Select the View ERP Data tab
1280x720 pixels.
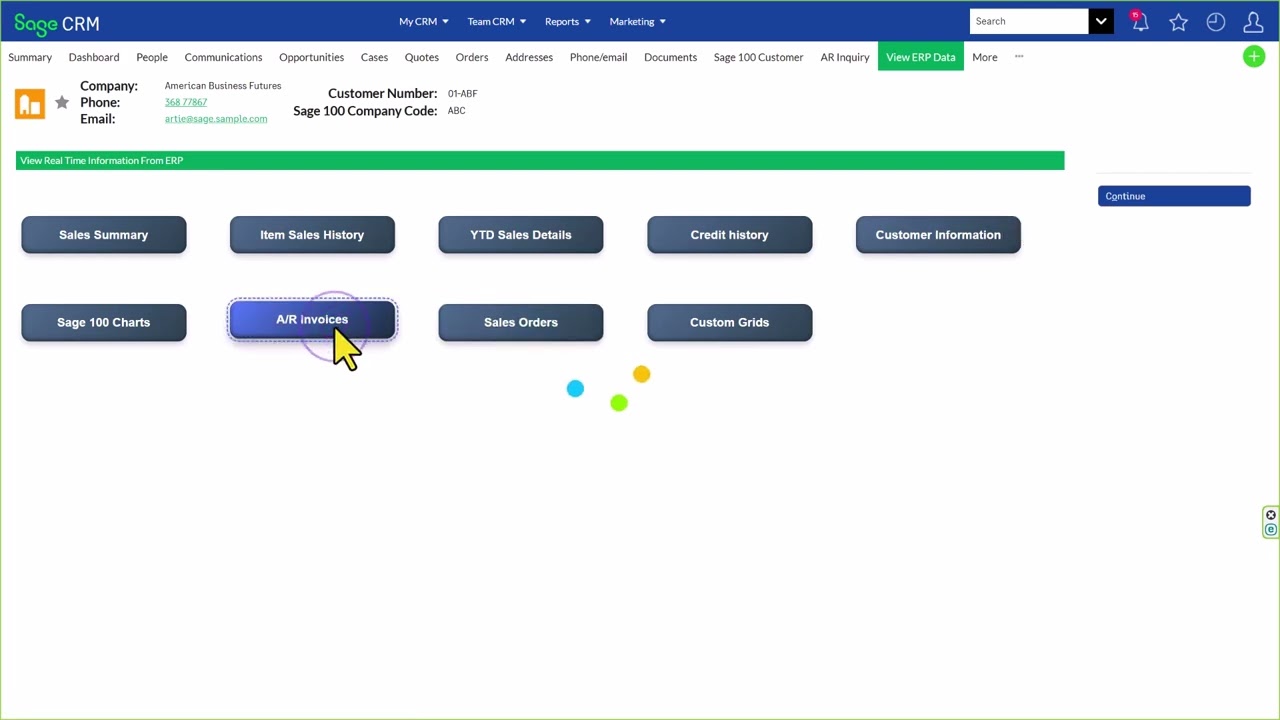pos(921,57)
